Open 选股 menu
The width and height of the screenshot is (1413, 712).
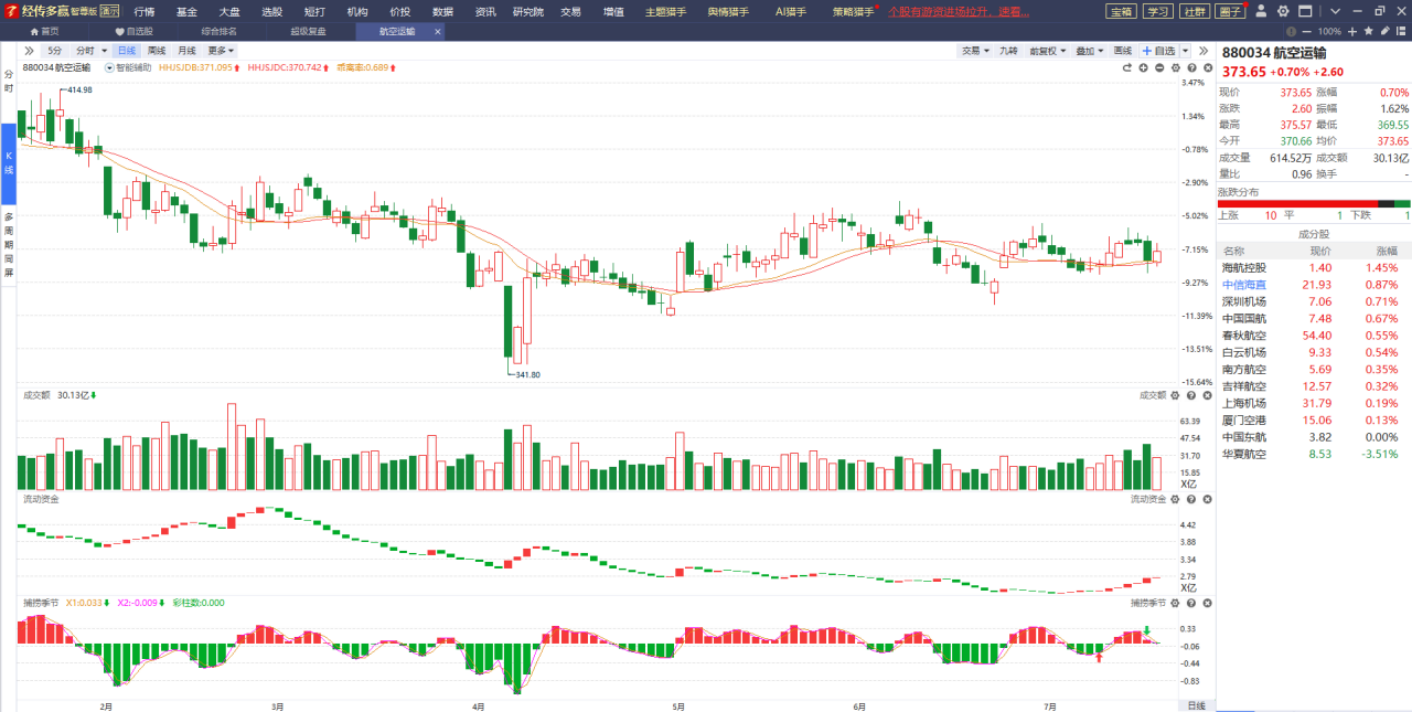[272, 12]
